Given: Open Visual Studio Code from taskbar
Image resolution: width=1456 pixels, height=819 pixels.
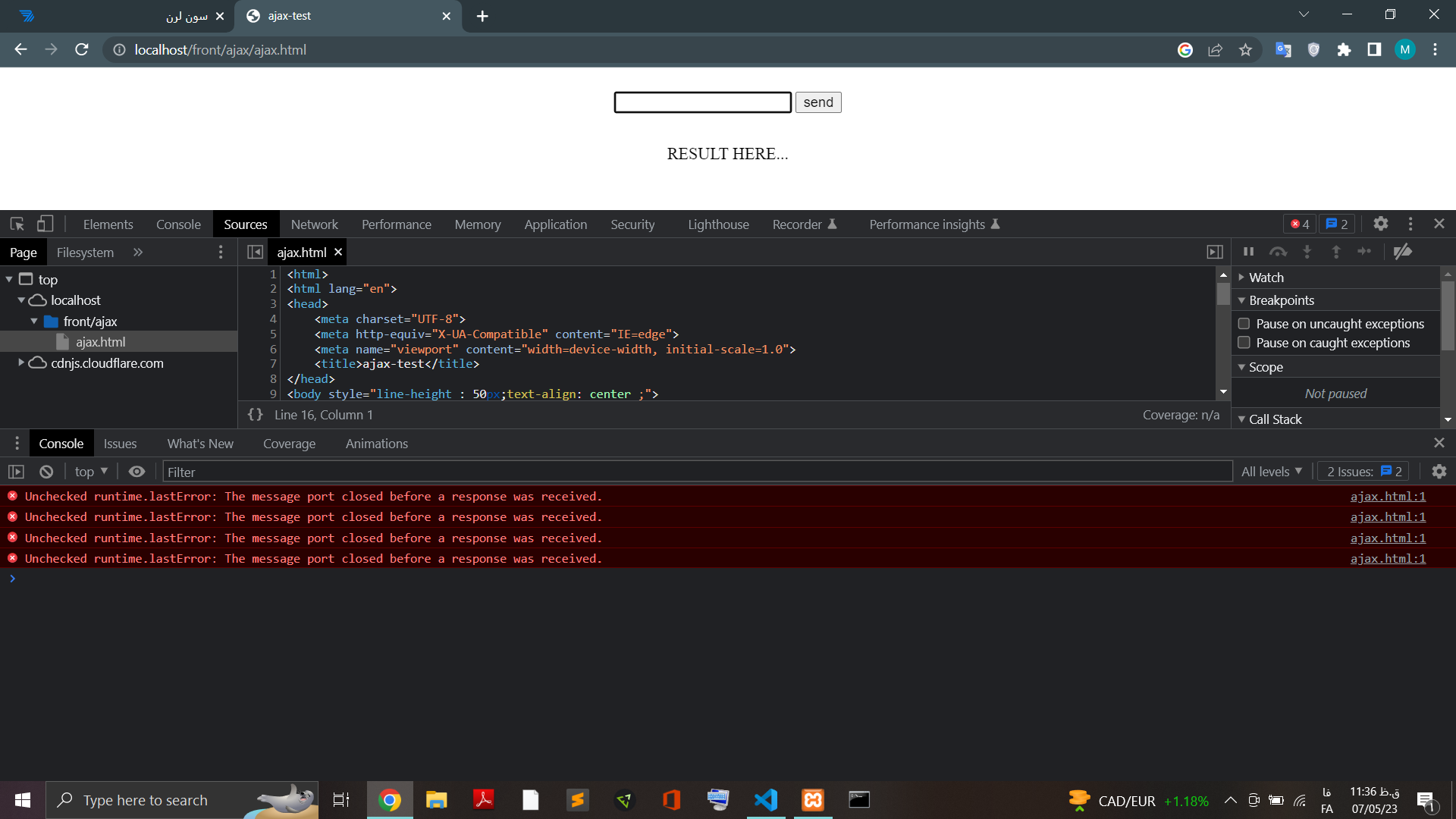Looking at the screenshot, I should click(766, 800).
